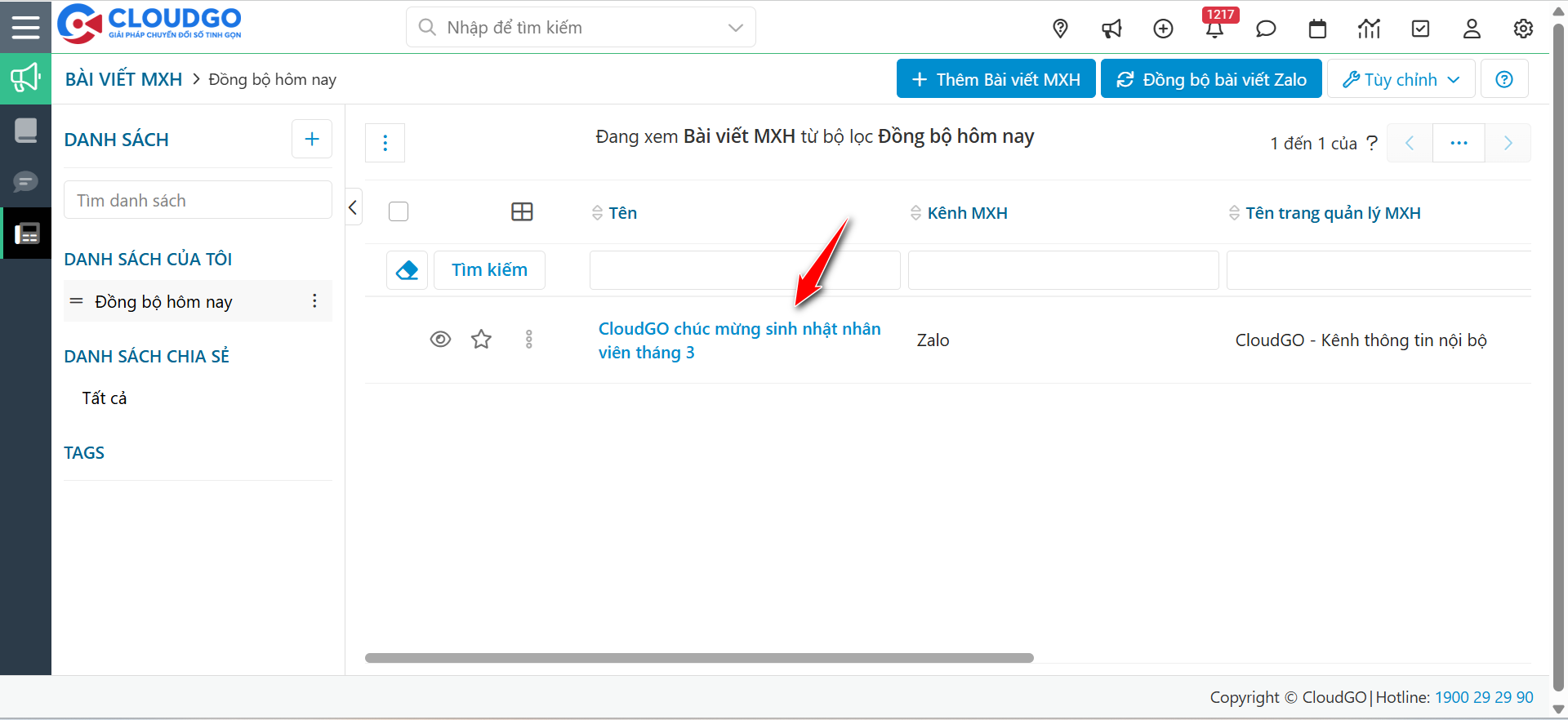
Task: Tick the select-all checkbox in table header
Action: pyautogui.click(x=399, y=212)
